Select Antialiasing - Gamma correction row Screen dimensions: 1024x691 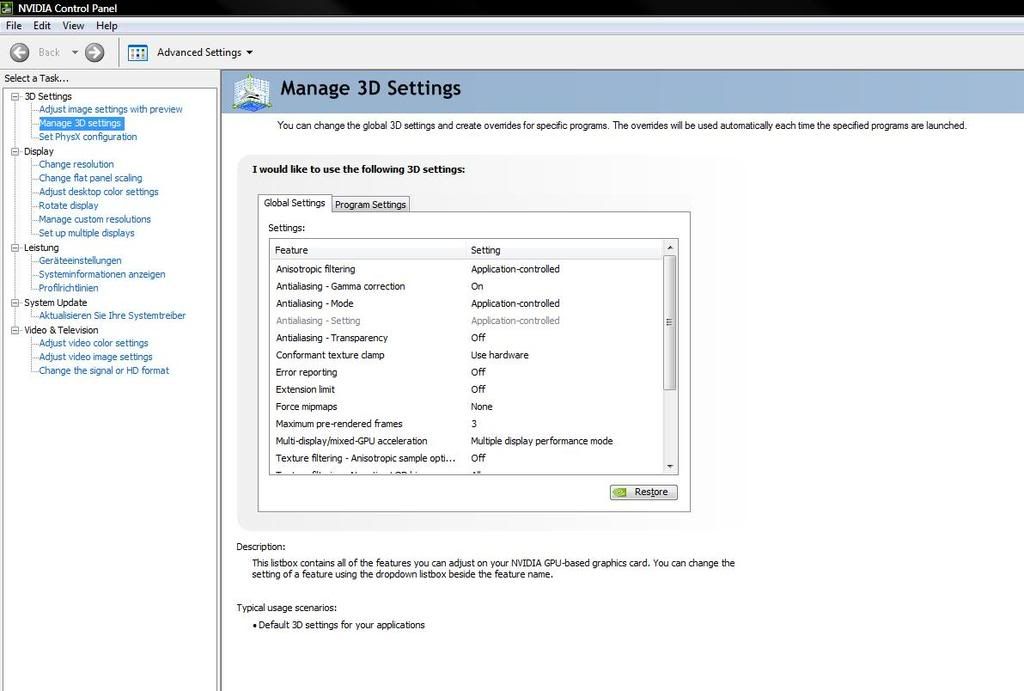tap(466, 286)
